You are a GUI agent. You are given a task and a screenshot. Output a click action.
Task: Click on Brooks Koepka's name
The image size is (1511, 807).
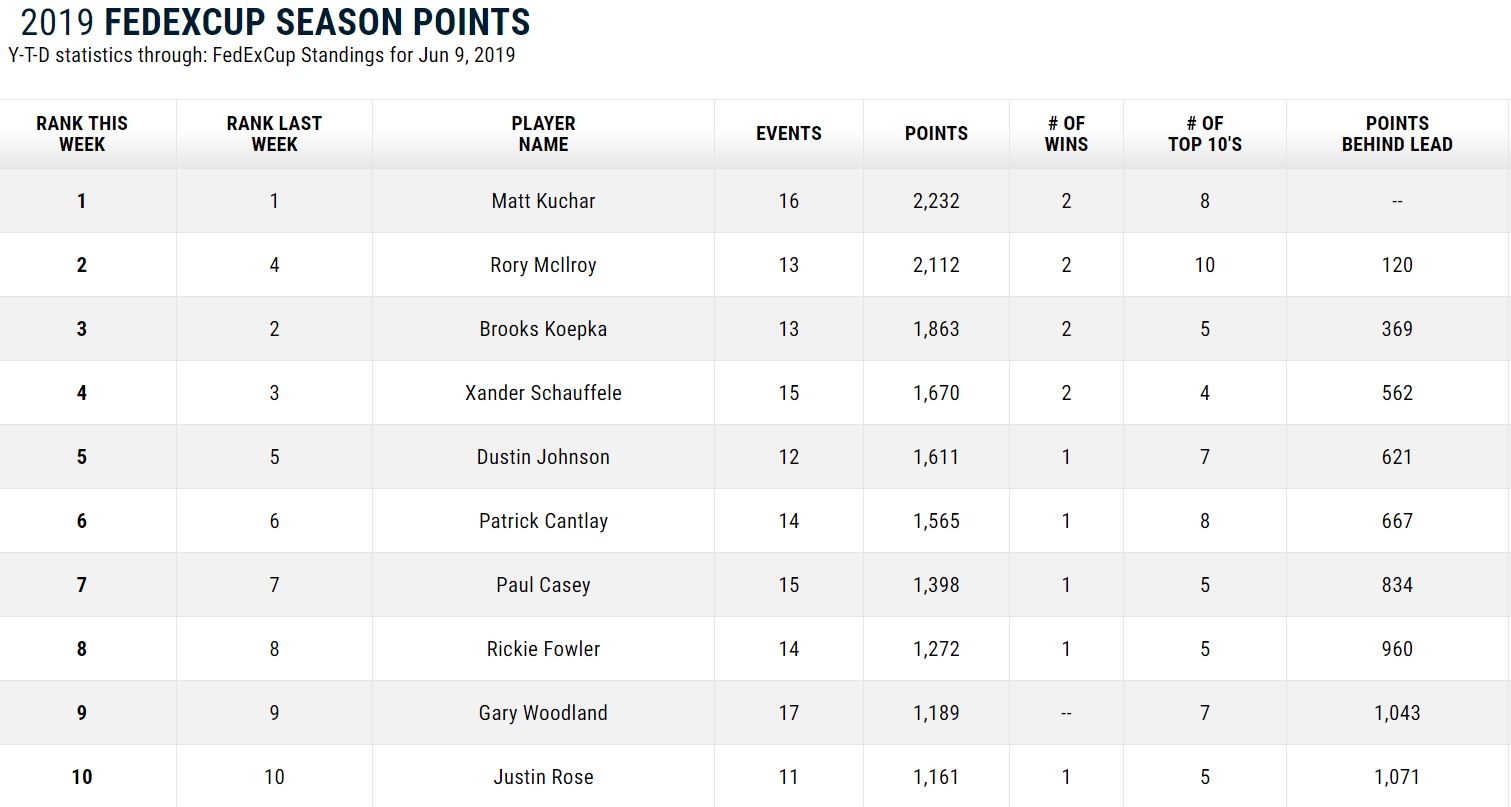coord(543,329)
